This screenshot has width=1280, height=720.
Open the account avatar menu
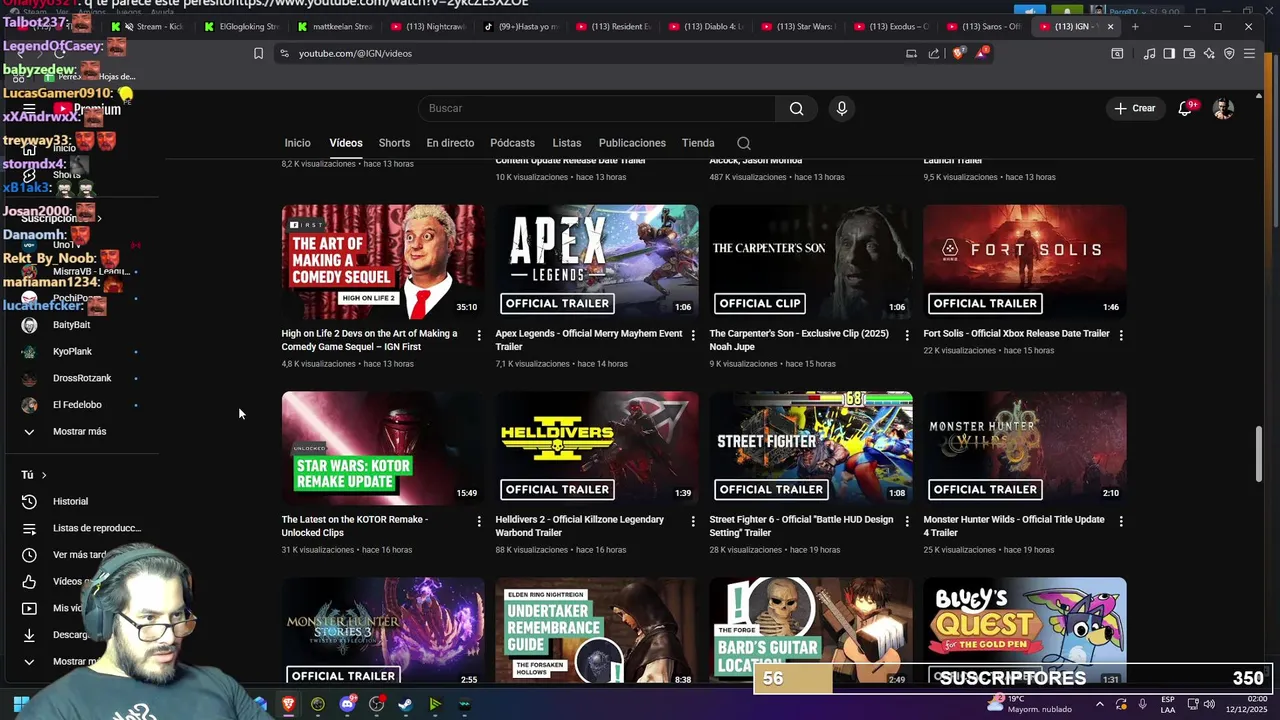pos(1223,108)
